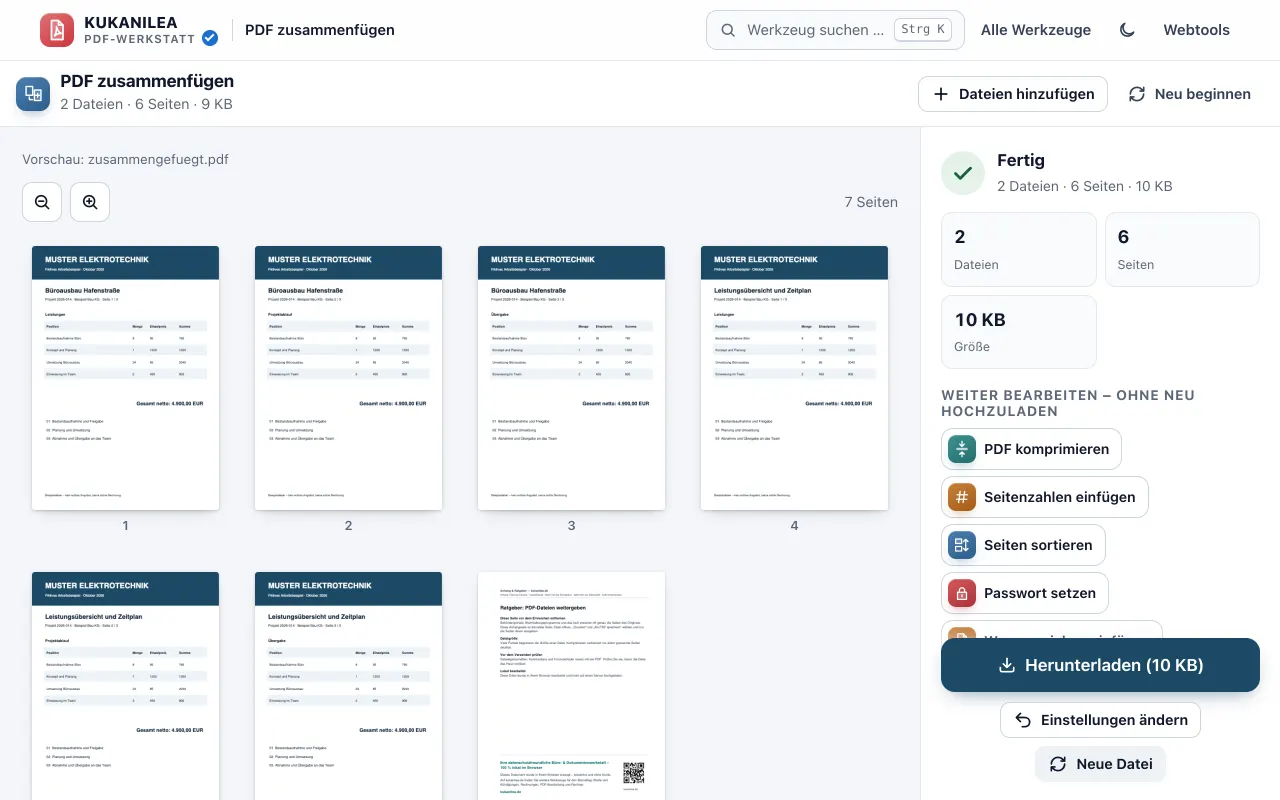Screen dimensions: 1280x800
Task: Click the 'Fertig' status heading
Action: [1021, 160]
